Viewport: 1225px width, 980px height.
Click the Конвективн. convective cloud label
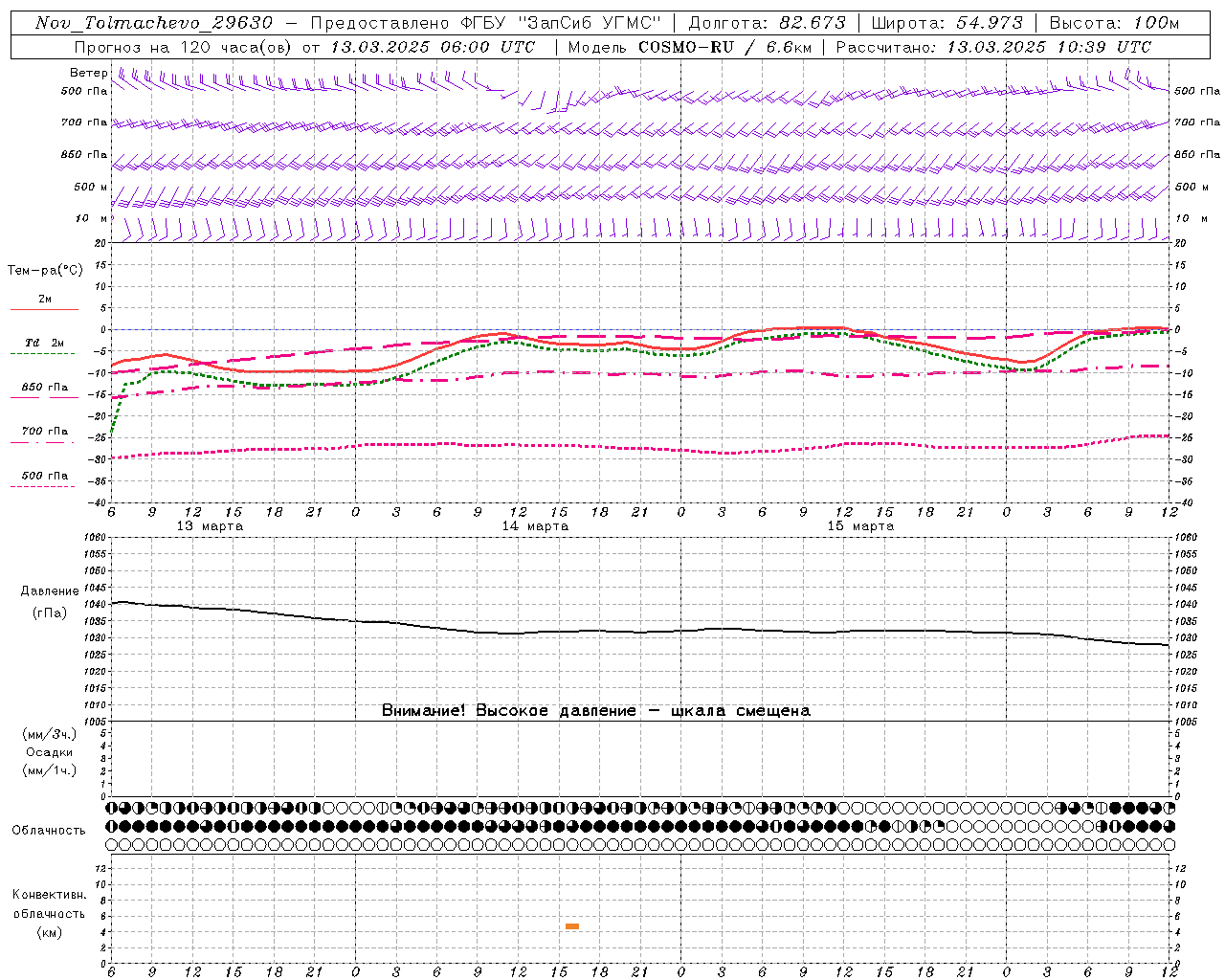[x=49, y=895]
